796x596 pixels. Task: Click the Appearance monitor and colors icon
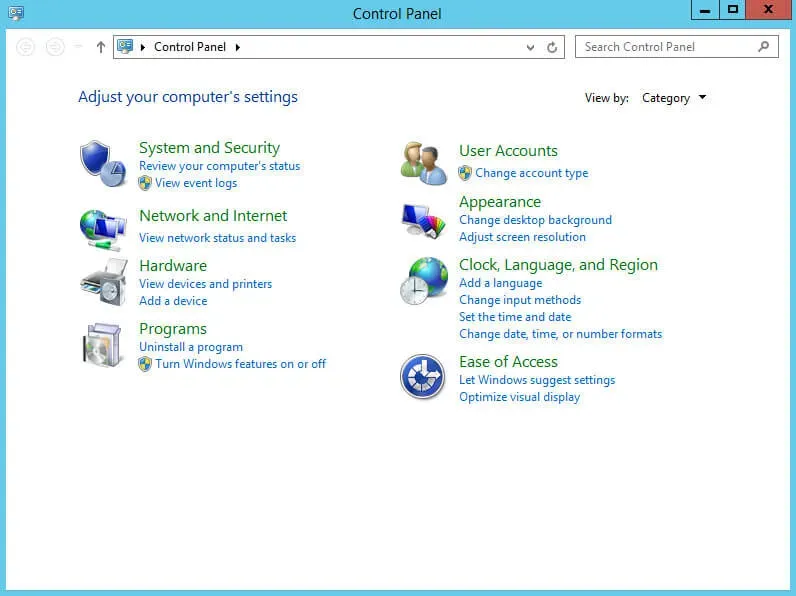pyautogui.click(x=423, y=220)
